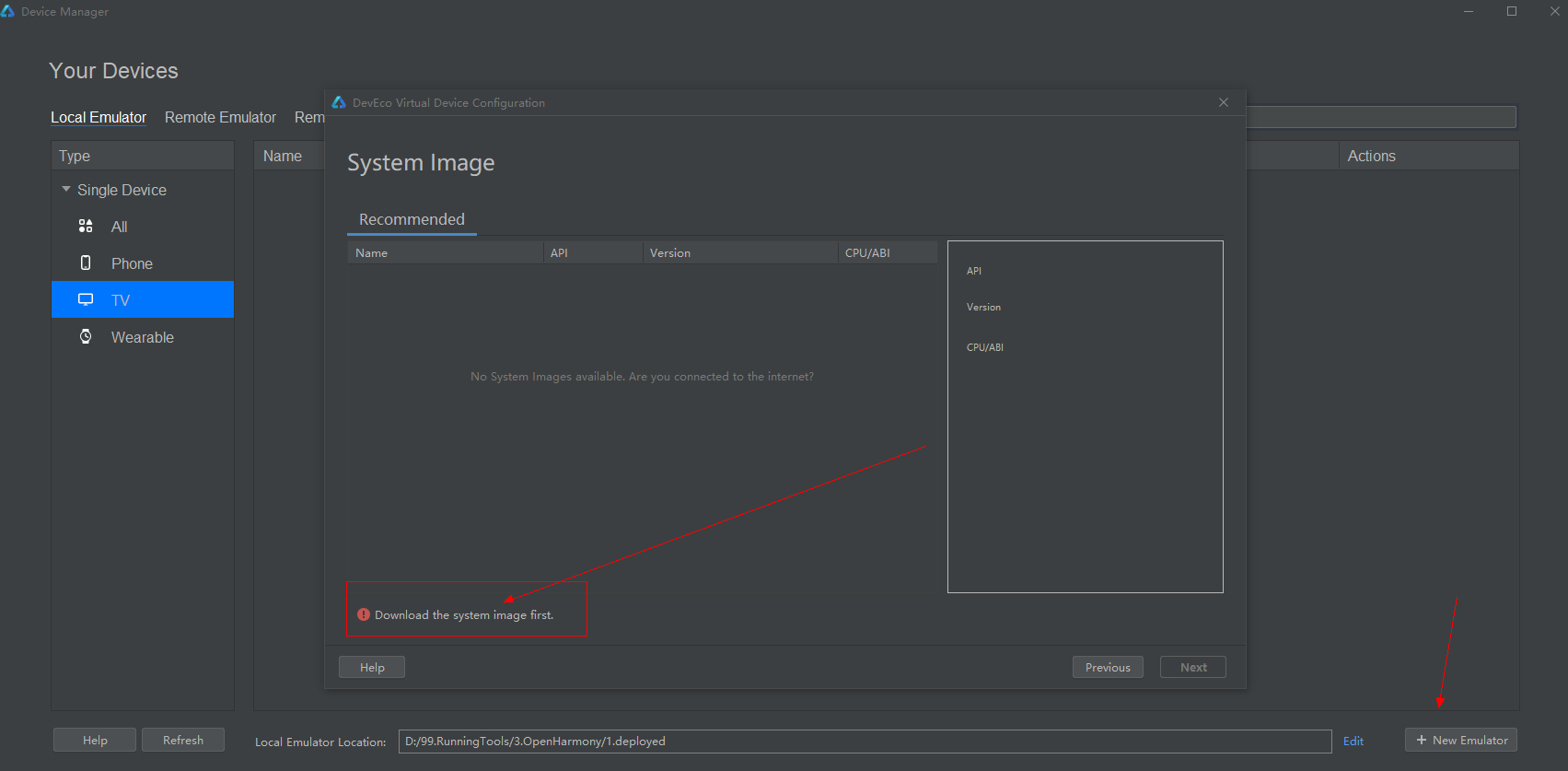
Task: Switch to the Local Emulator tab
Action: coord(99,117)
